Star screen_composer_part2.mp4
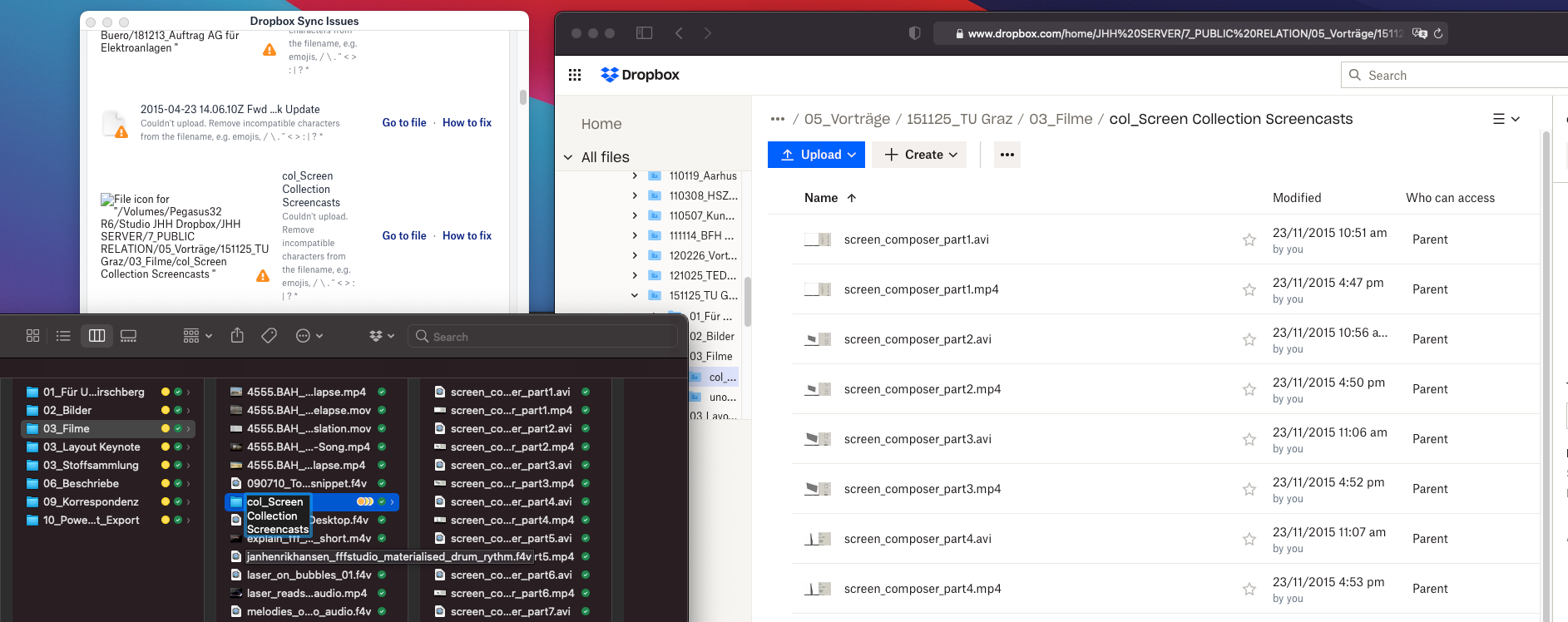 (x=1249, y=389)
